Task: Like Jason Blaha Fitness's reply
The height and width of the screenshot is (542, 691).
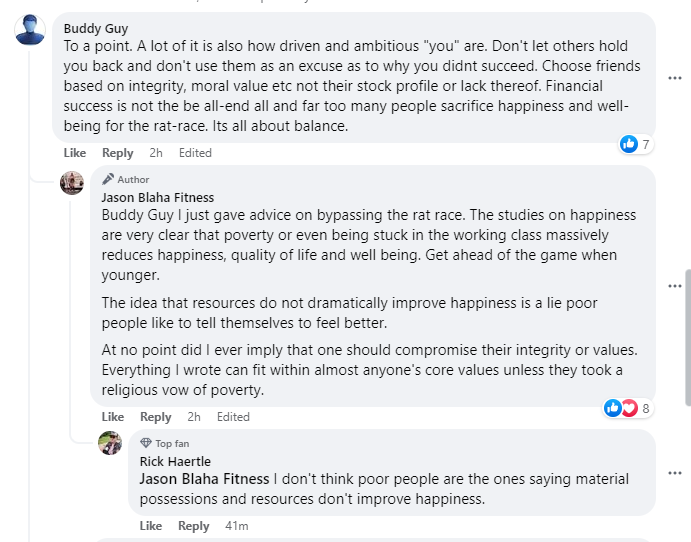Action: click(113, 417)
